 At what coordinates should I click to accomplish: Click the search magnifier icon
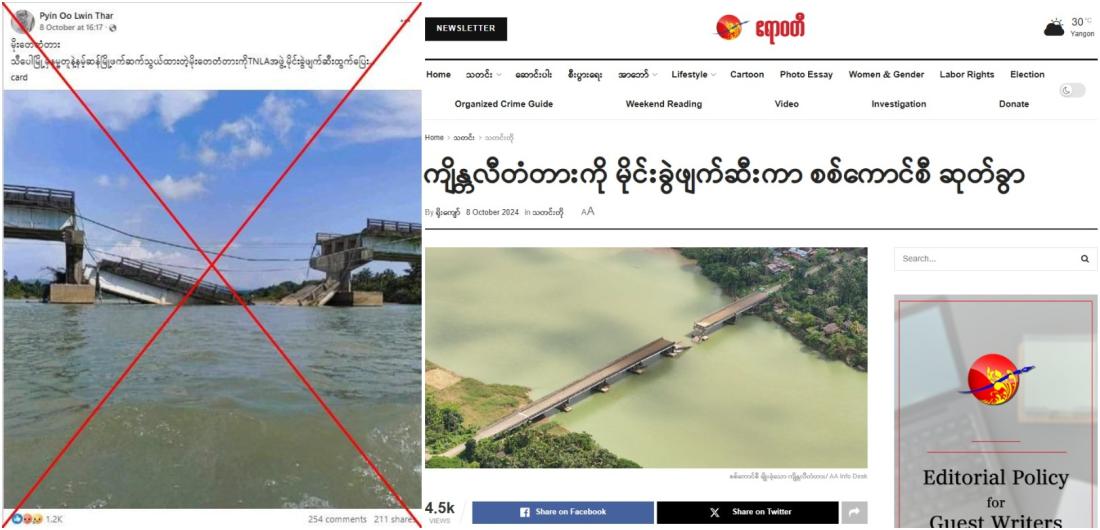1085,259
